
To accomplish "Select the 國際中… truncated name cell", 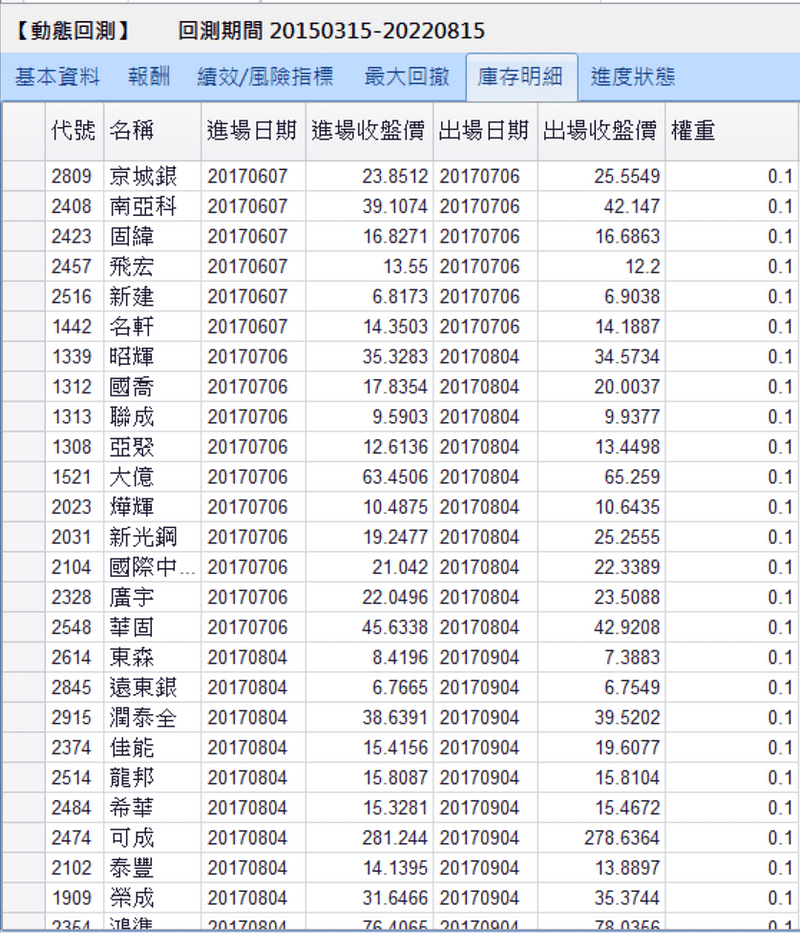I will 152,567.
